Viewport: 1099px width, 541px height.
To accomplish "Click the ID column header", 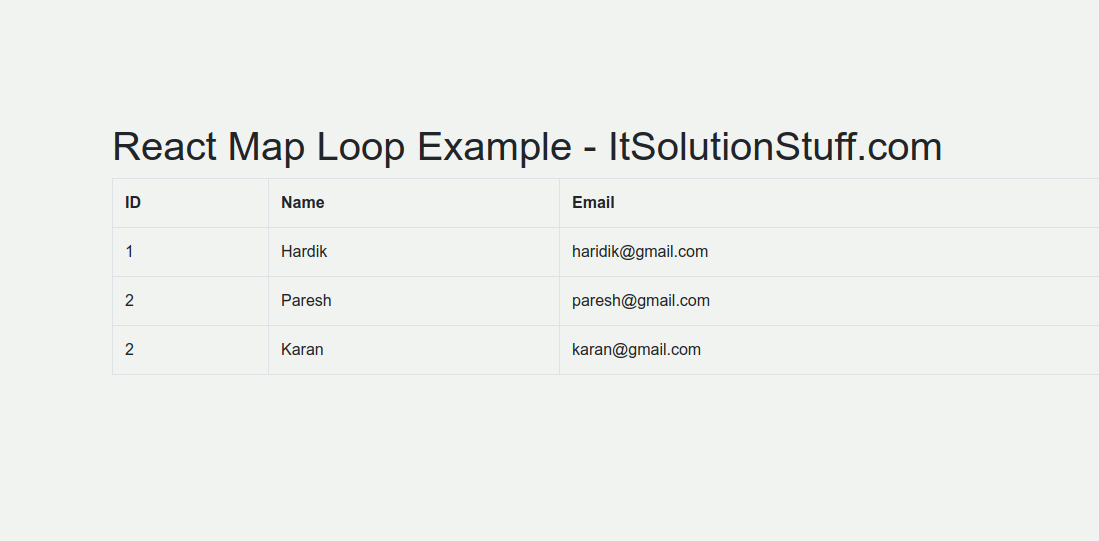I will (133, 203).
